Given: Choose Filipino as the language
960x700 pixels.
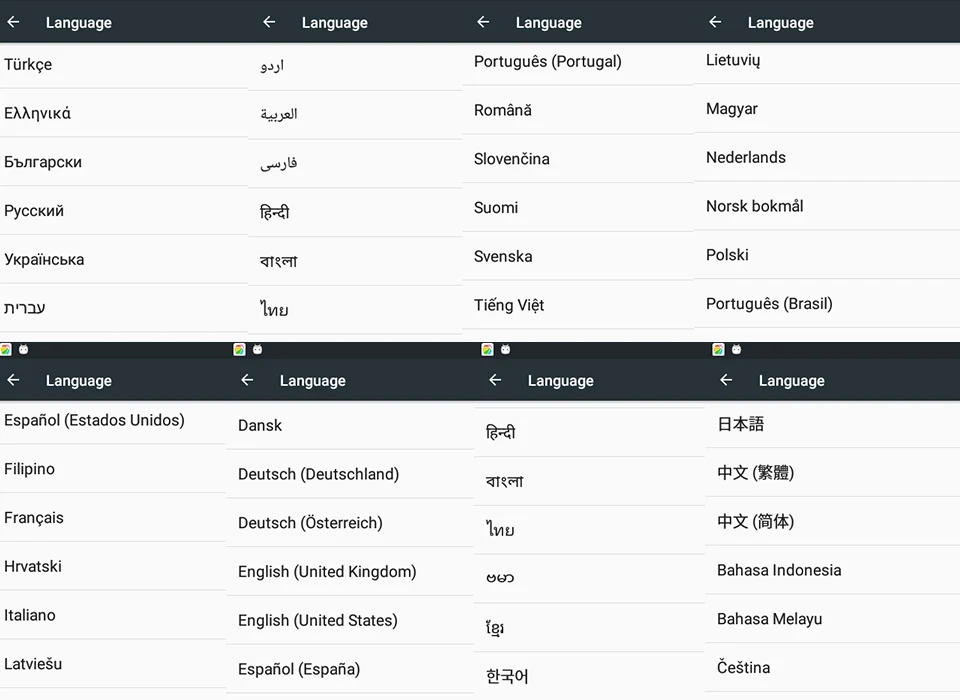Looking at the screenshot, I should (x=30, y=469).
